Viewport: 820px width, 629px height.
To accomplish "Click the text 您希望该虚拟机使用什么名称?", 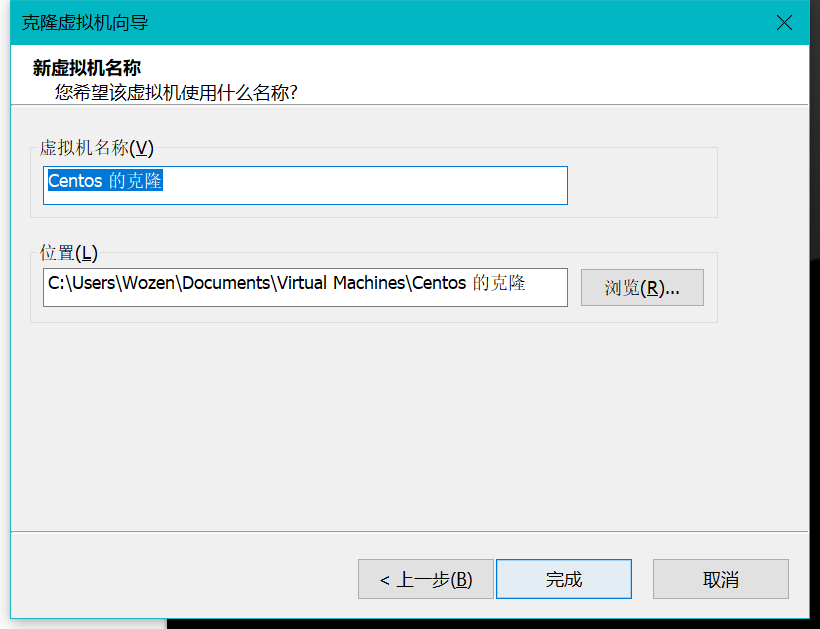I will click(x=176, y=93).
